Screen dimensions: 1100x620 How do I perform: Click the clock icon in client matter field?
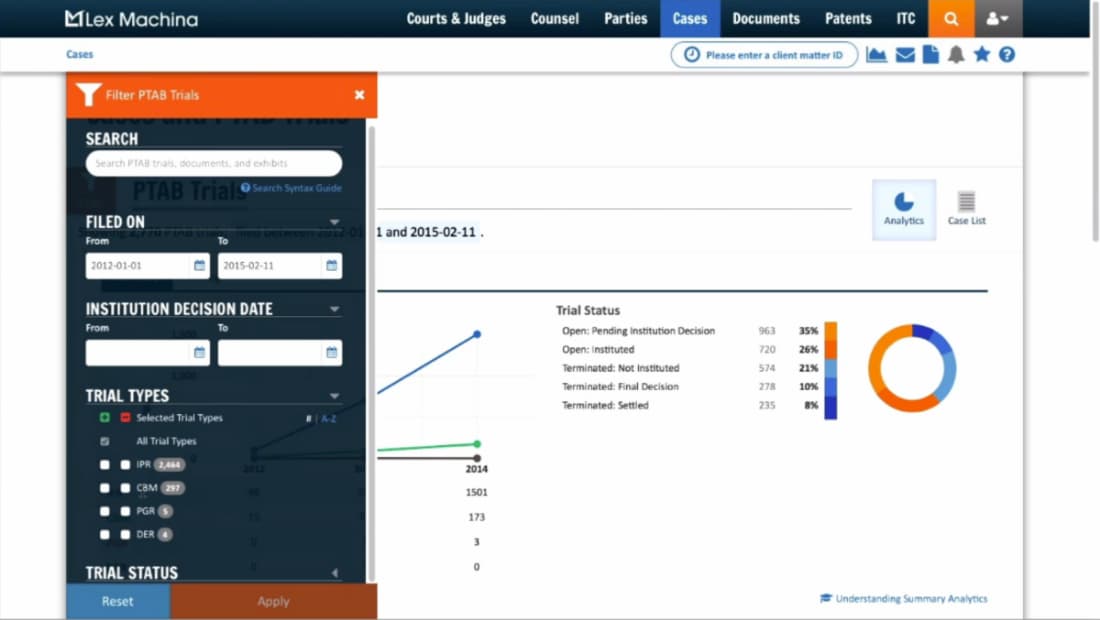(692, 55)
